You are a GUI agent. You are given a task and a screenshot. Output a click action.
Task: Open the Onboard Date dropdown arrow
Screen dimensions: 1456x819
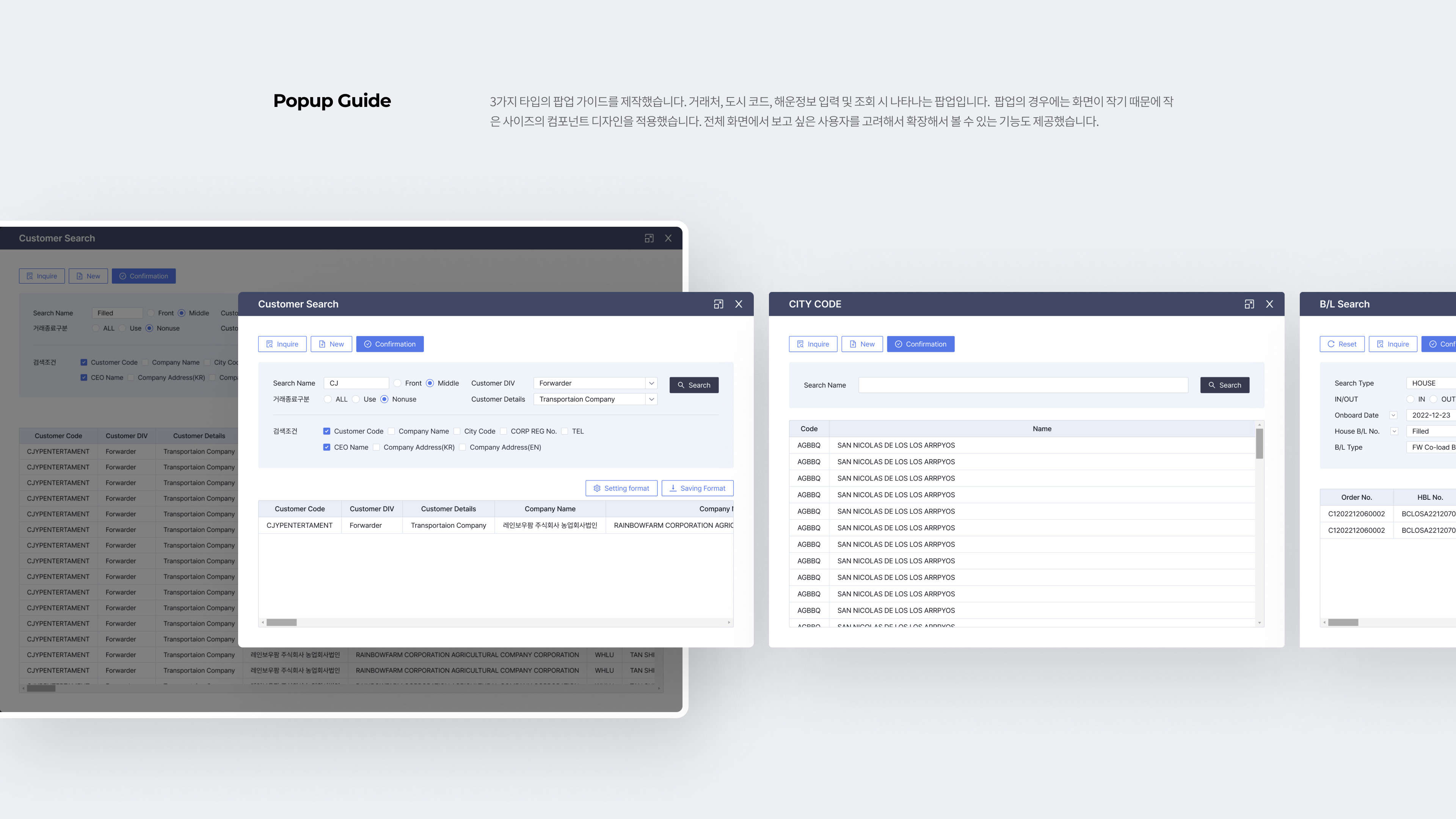point(1393,416)
